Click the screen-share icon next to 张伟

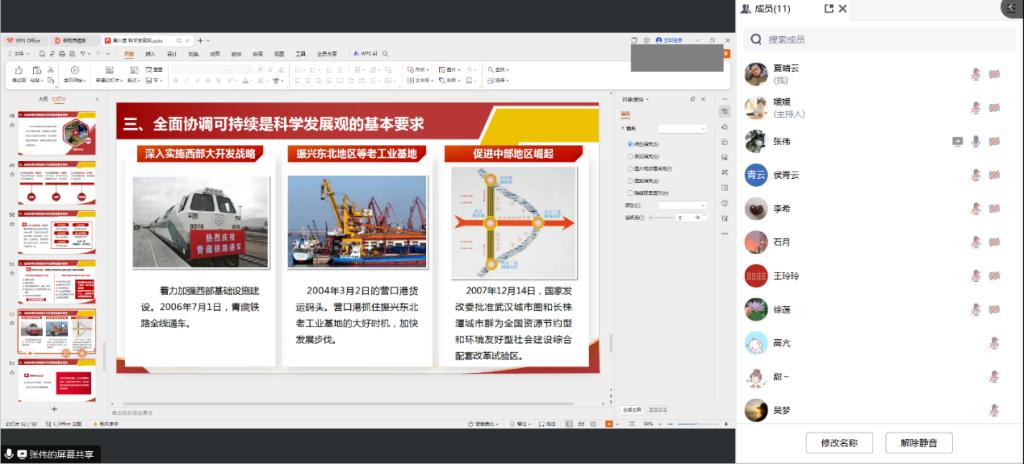(957, 141)
